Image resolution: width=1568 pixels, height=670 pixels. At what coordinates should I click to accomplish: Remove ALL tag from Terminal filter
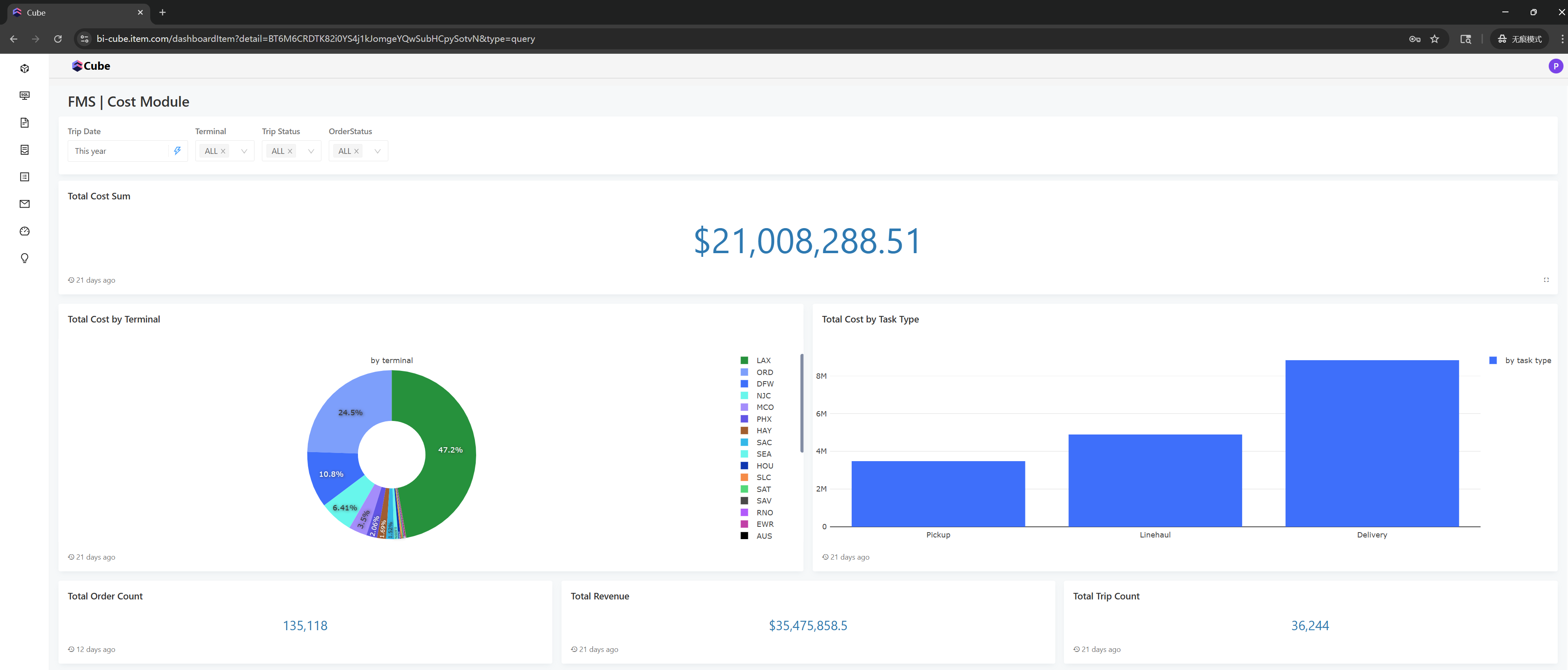point(223,151)
